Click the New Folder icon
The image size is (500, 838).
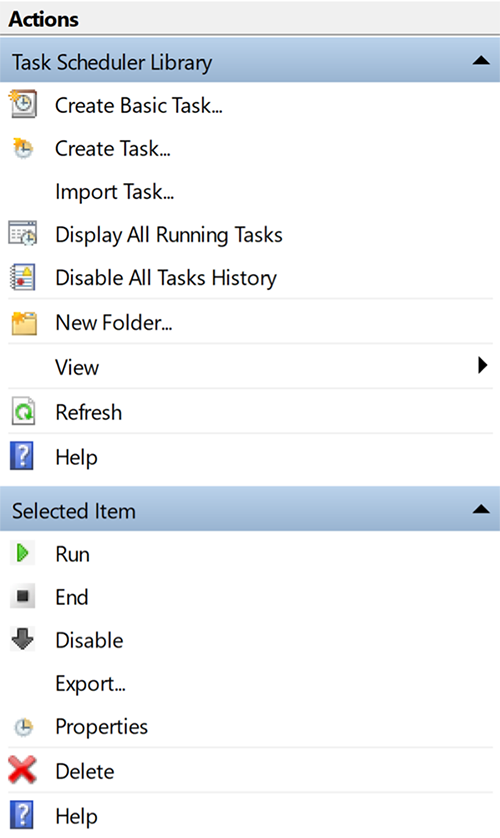[24, 323]
